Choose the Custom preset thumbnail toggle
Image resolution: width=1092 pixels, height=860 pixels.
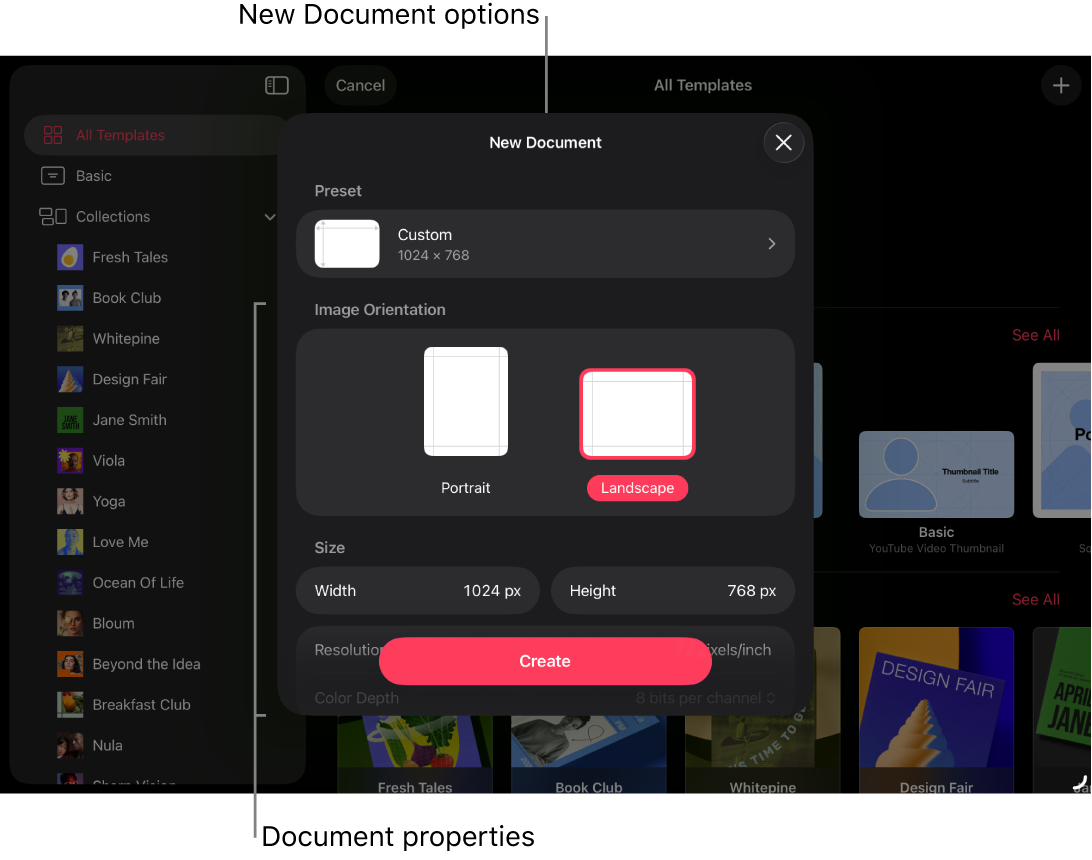pyautogui.click(x=347, y=243)
